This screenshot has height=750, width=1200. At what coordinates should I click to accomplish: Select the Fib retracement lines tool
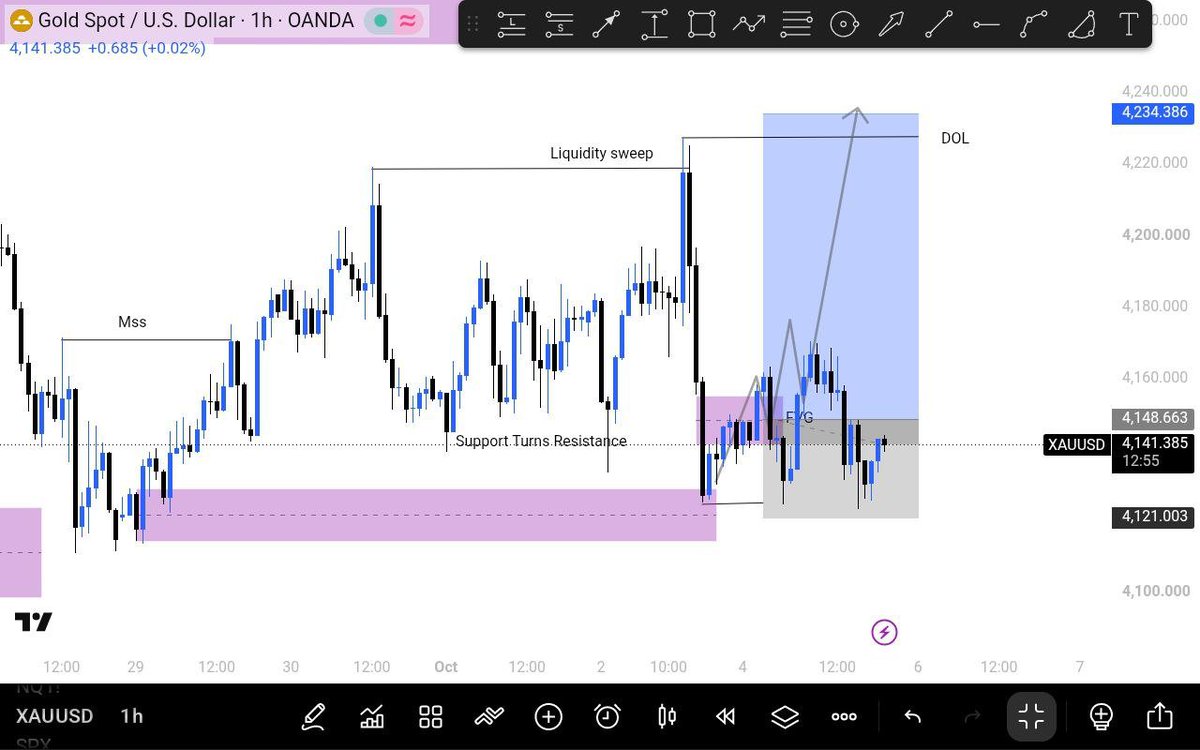pyautogui.click(x=797, y=24)
